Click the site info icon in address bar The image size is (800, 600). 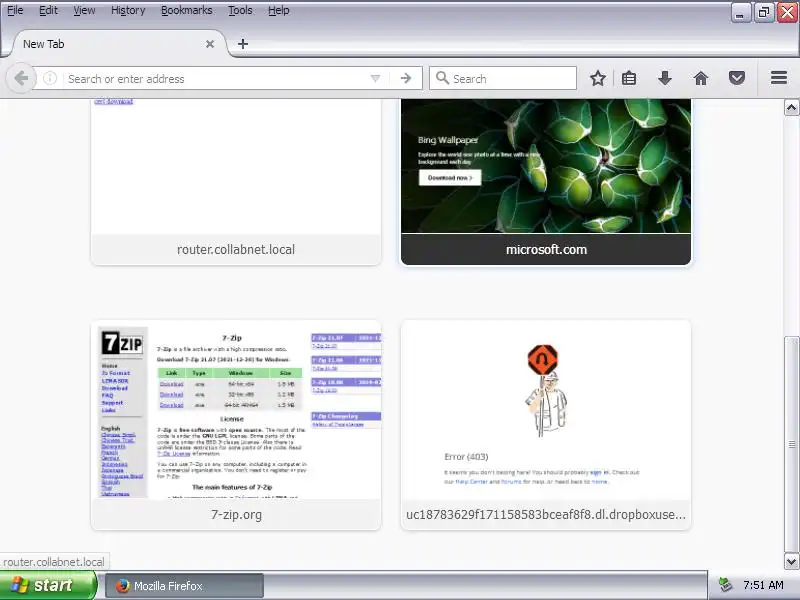click(x=50, y=78)
